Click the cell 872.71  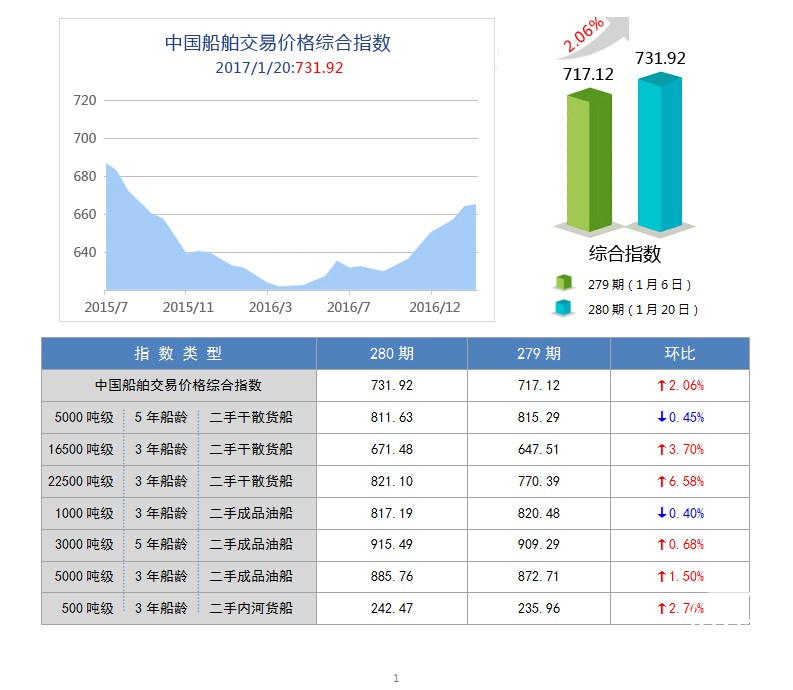[539, 576]
